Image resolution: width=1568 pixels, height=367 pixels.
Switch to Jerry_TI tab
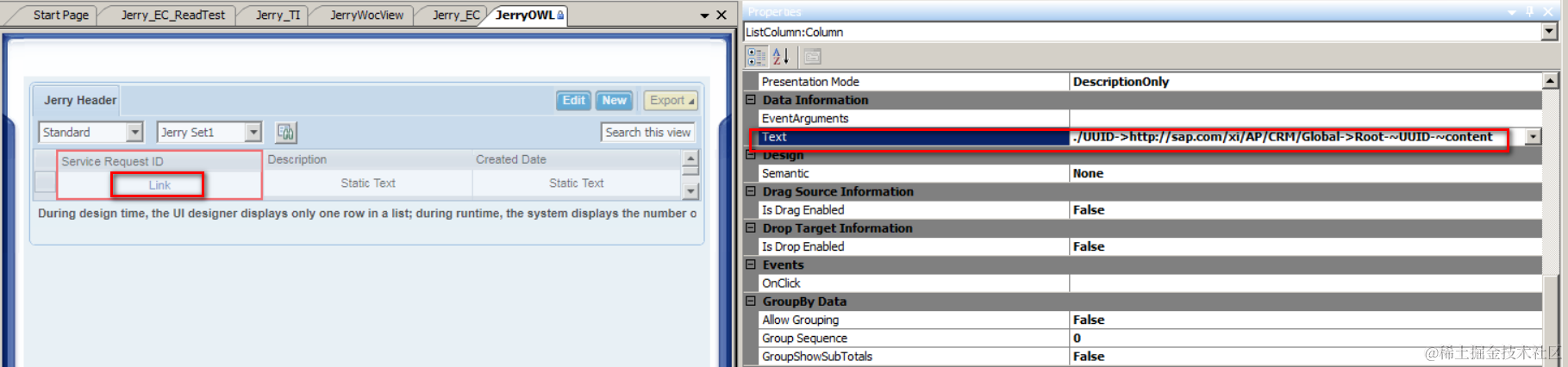278,15
